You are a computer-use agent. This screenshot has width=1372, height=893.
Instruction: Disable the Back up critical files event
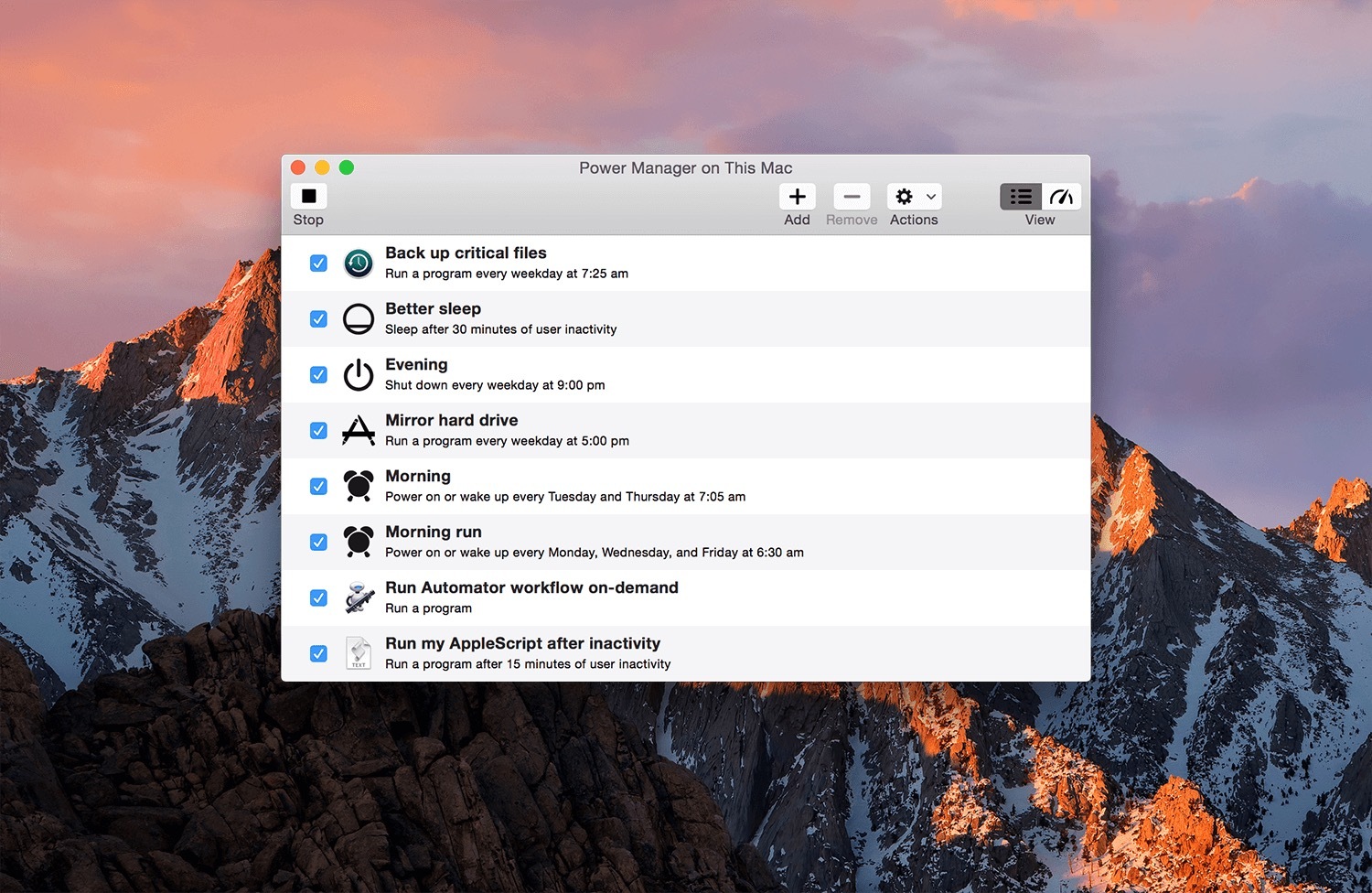pyautogui.click(x=318, y=264)
